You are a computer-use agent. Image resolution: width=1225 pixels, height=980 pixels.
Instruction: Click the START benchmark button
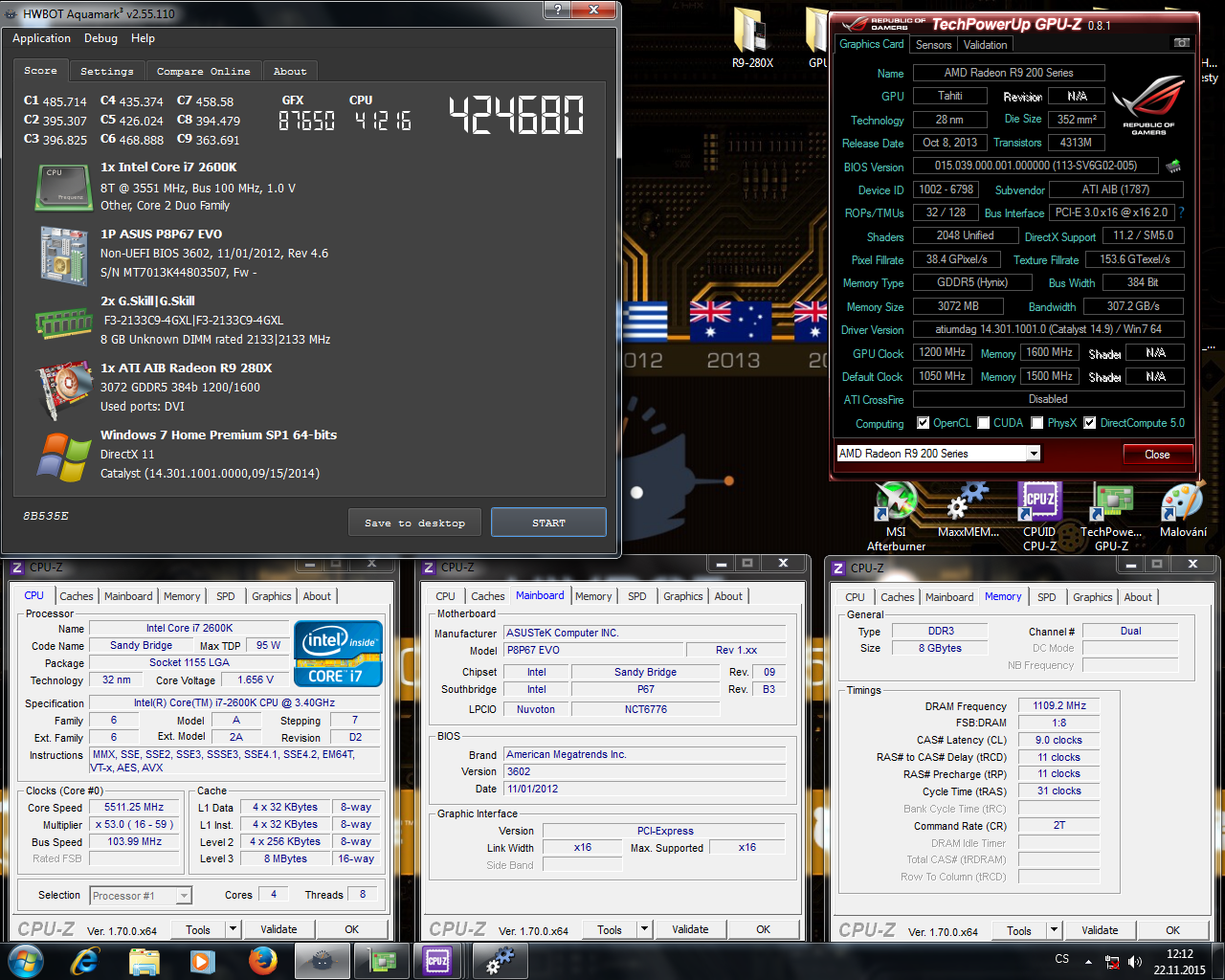click(x=548, y=523)
